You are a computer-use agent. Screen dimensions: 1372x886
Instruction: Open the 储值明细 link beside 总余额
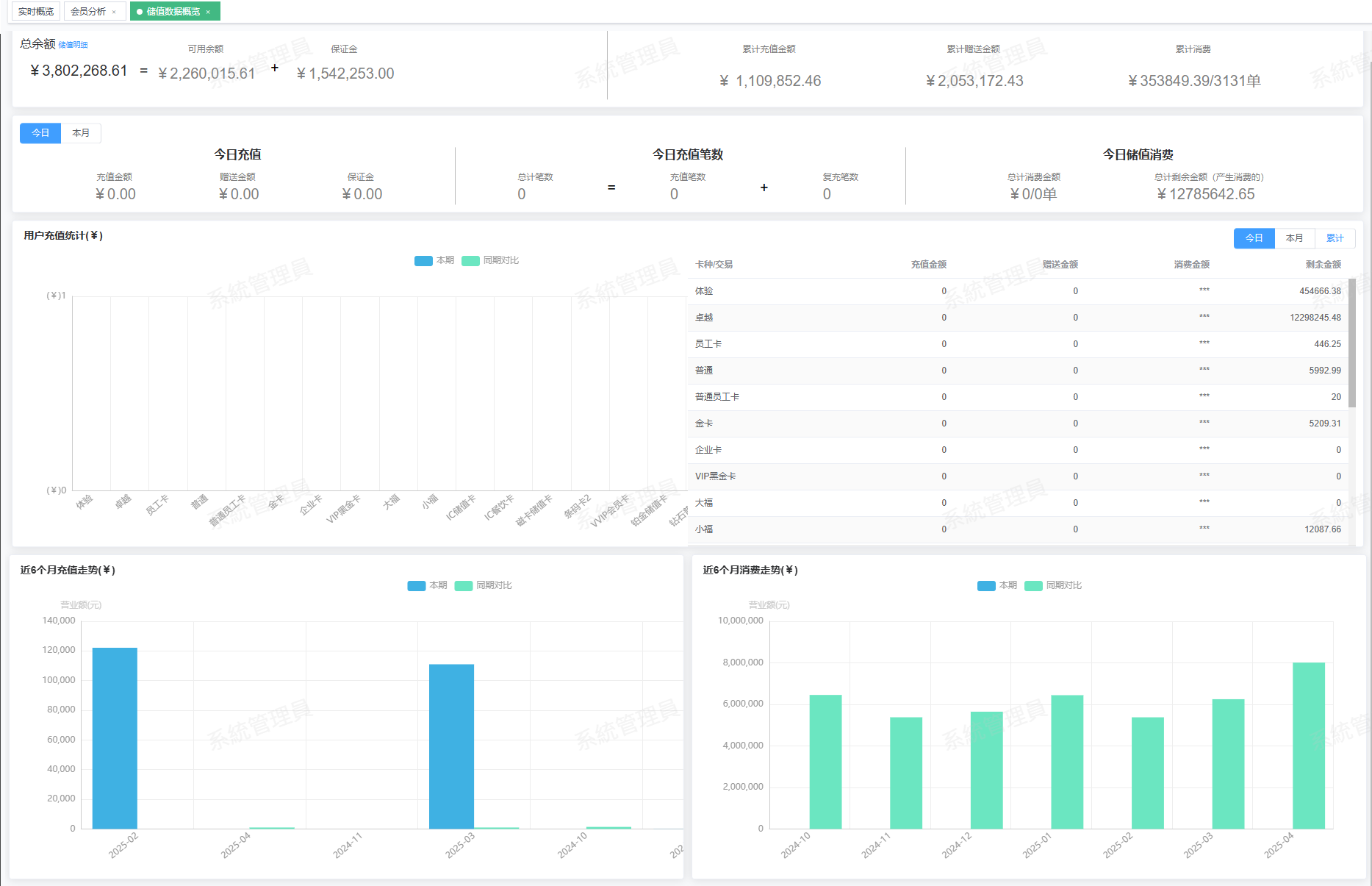[x=73, y=45]
